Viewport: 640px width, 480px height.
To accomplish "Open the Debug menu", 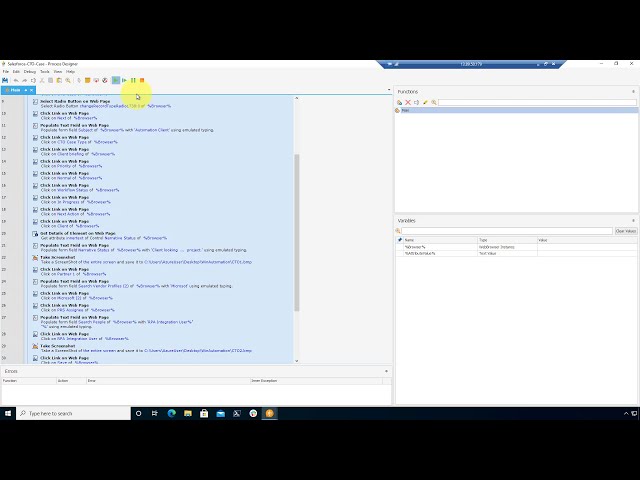I will coord(30,71).
